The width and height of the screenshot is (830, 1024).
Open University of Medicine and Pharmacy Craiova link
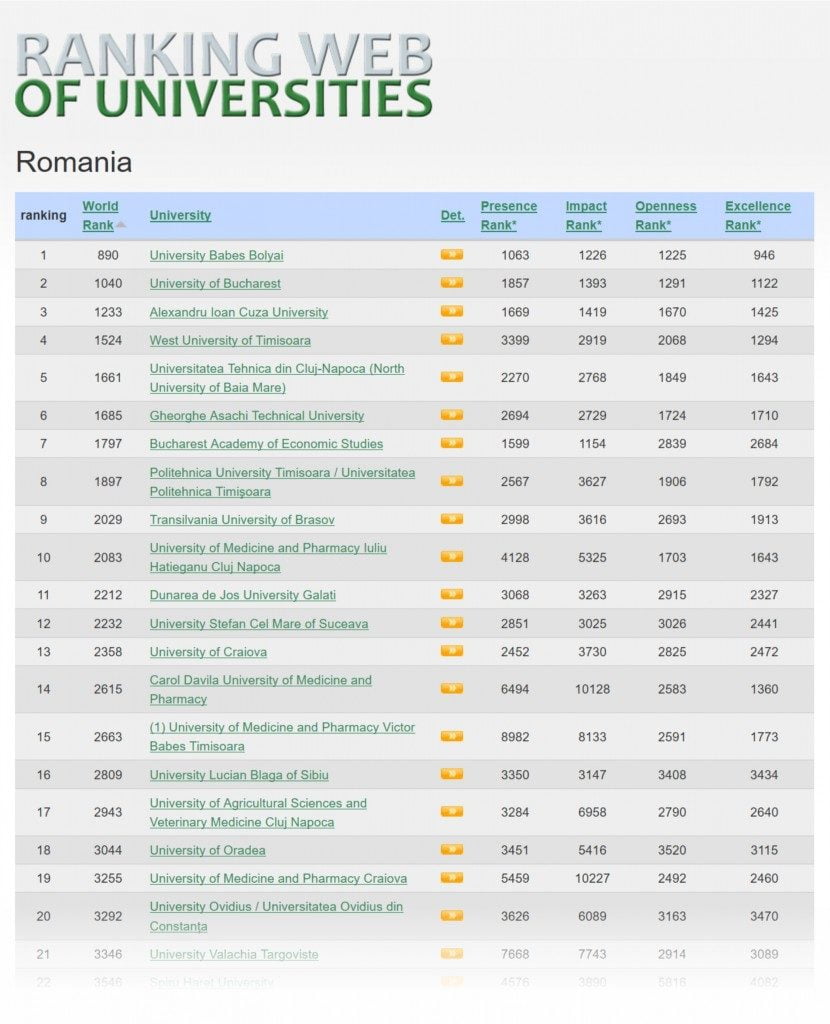point(278,878)
